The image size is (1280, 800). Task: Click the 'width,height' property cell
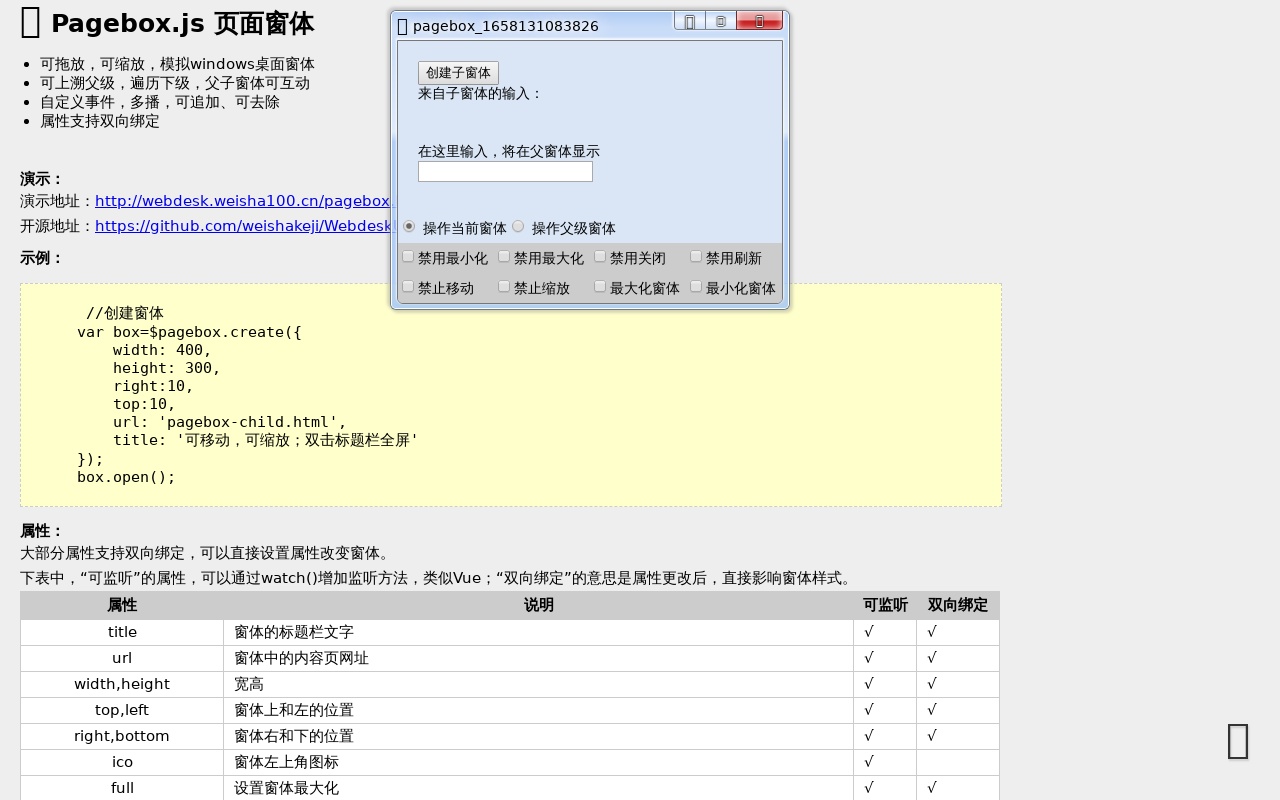pos(122,684)
